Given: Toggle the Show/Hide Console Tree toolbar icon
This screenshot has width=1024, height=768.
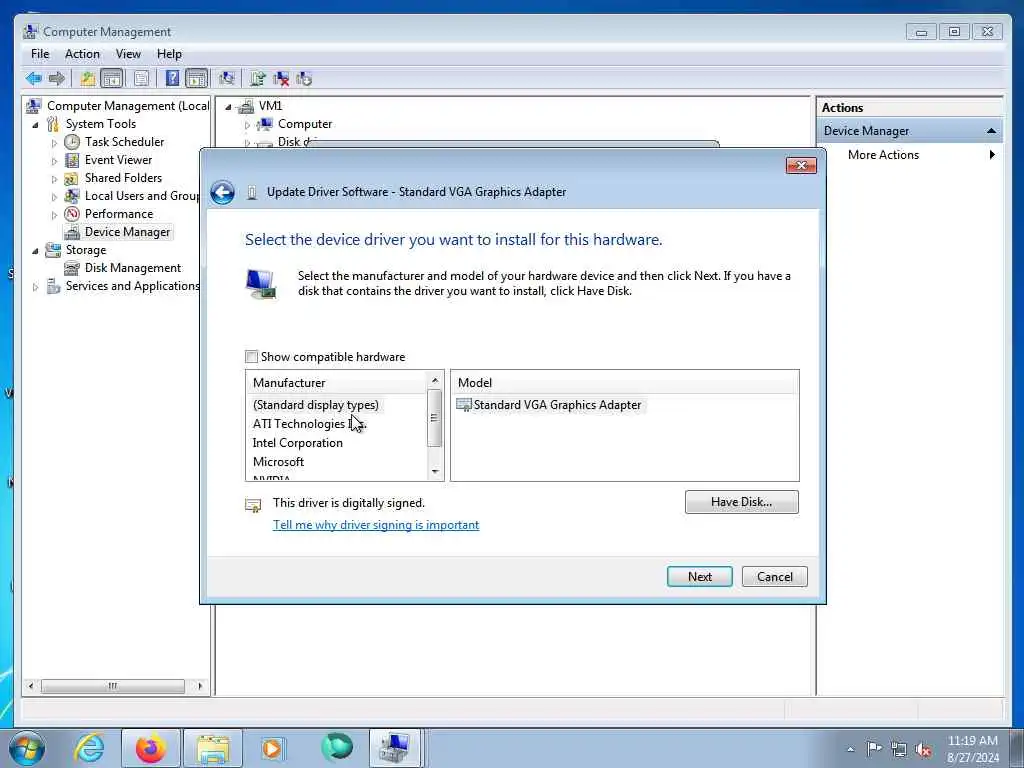Looking at the screenshot, I should tap(112, 79).
